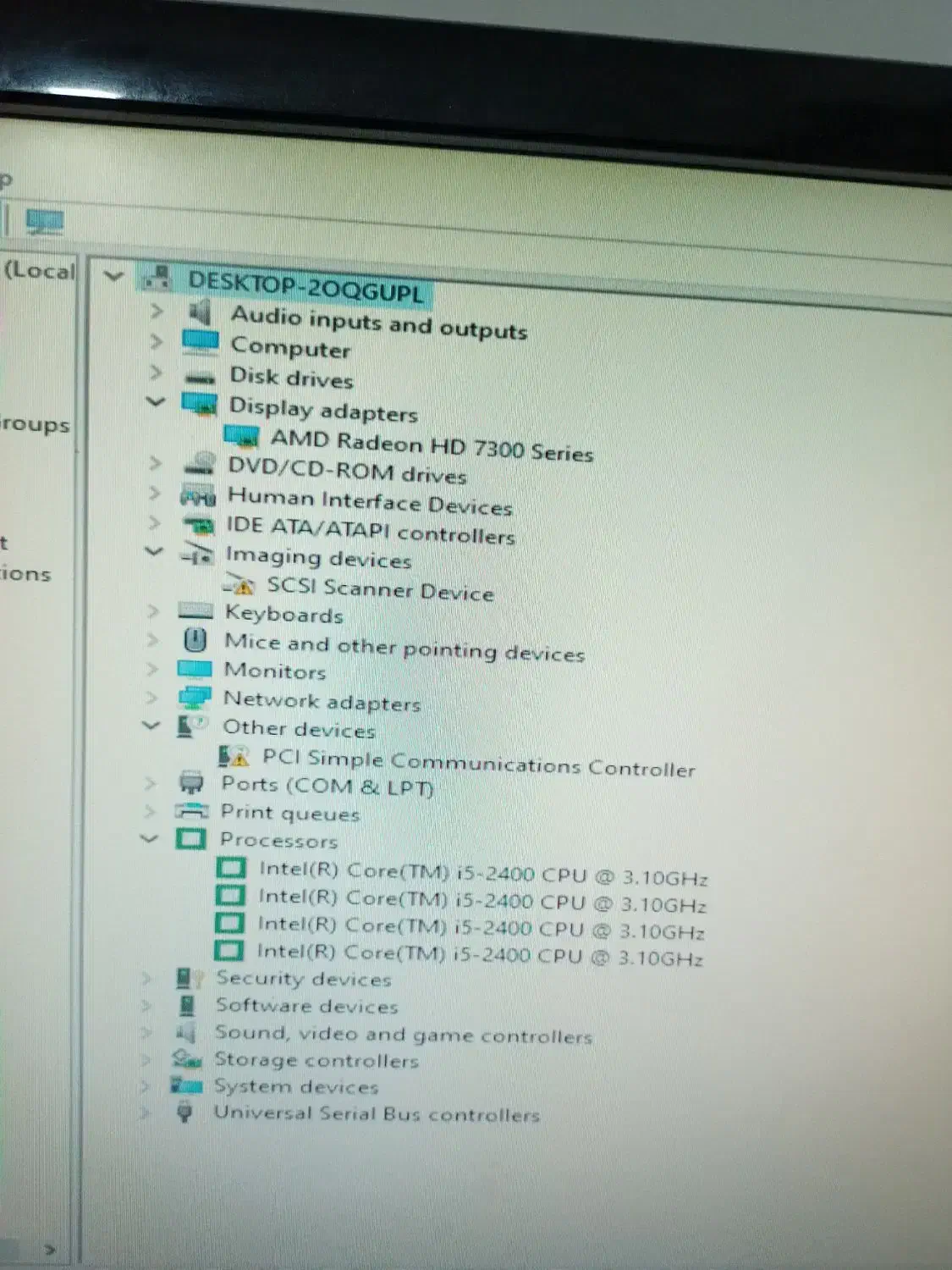Screen dimensions: 952x1270
Task: Click the Keyboards category icon
Action: (x=195, y=611)
